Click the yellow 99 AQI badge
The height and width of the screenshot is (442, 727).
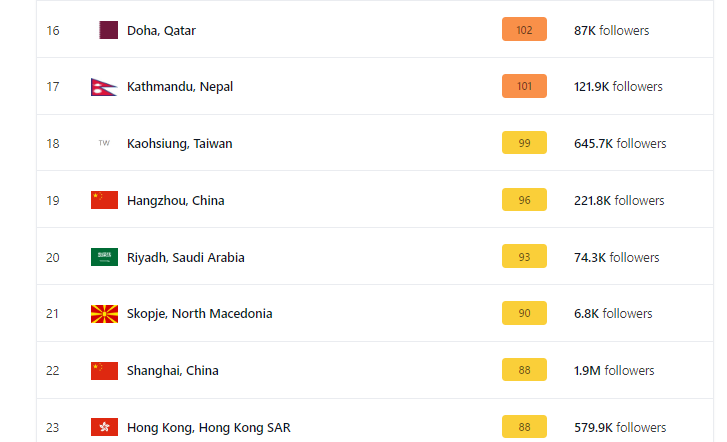point(524,143)
